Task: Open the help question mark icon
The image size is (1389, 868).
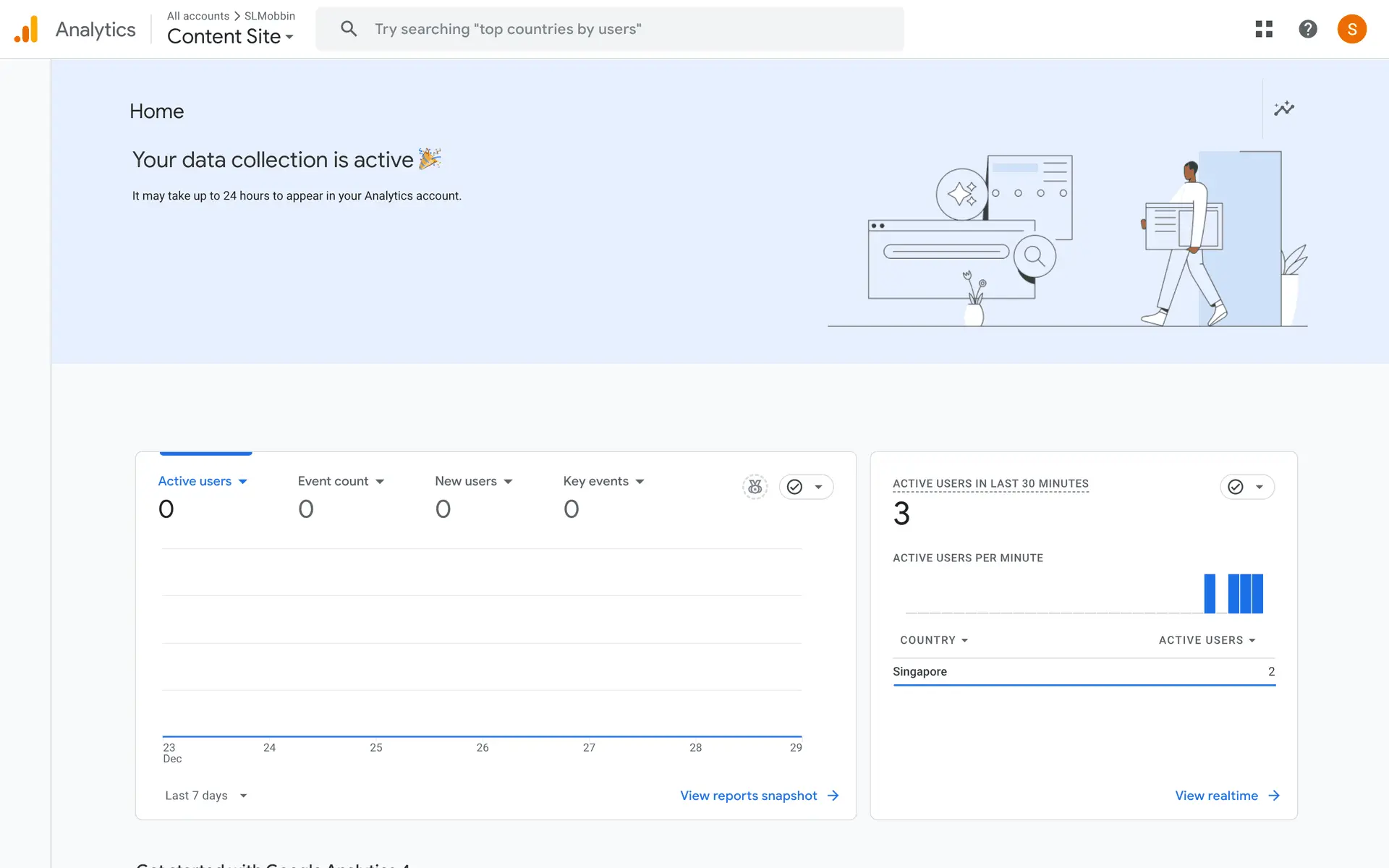Action: [1307, 29]
